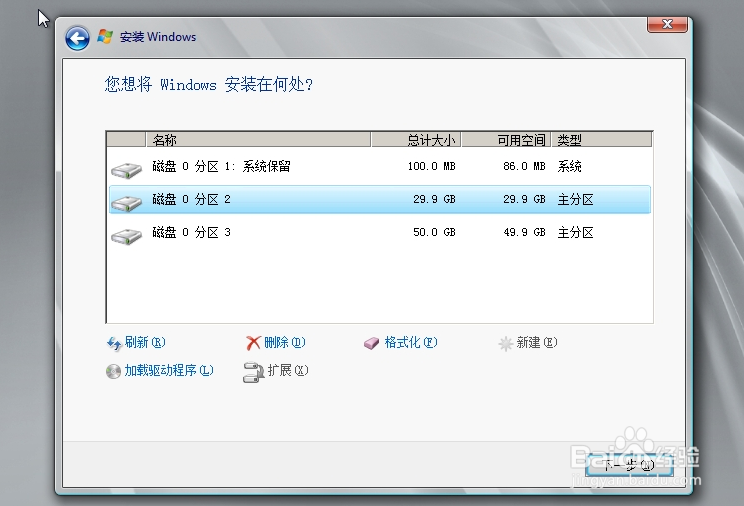Close the 安装 Windows dialog
The width and height of the screenshot is (744, 506).
pyautogui.click(x=667, y=24)
